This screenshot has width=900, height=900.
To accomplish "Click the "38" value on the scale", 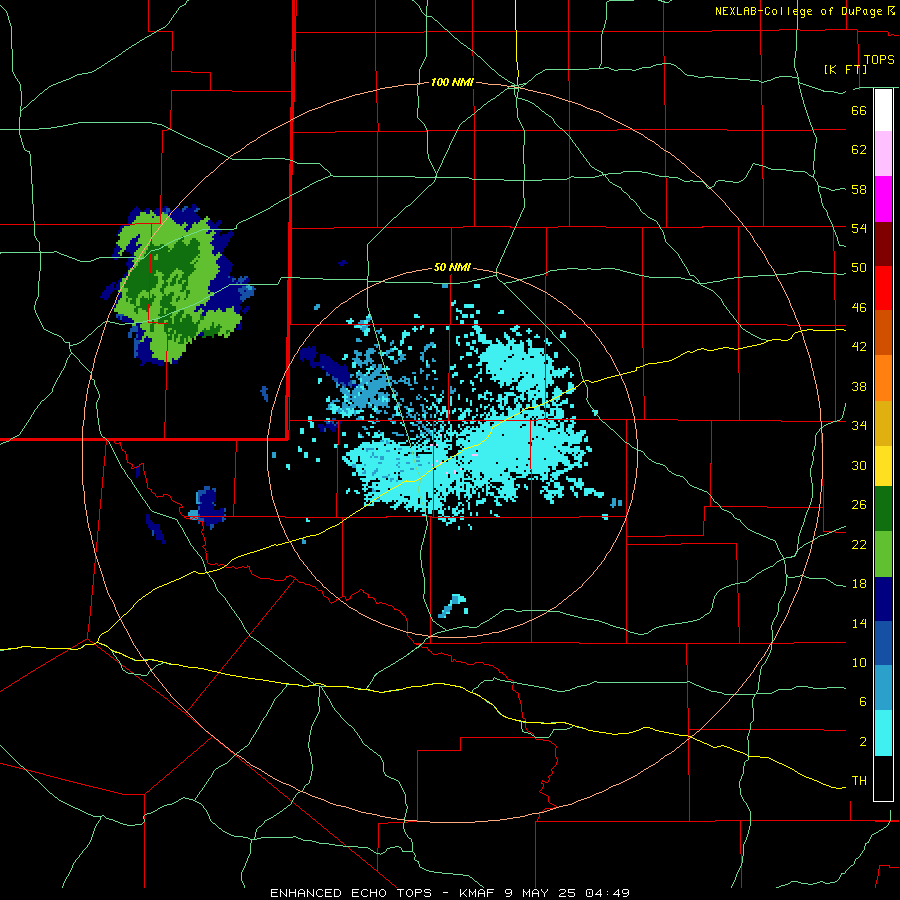I will (x=859, y=386).
